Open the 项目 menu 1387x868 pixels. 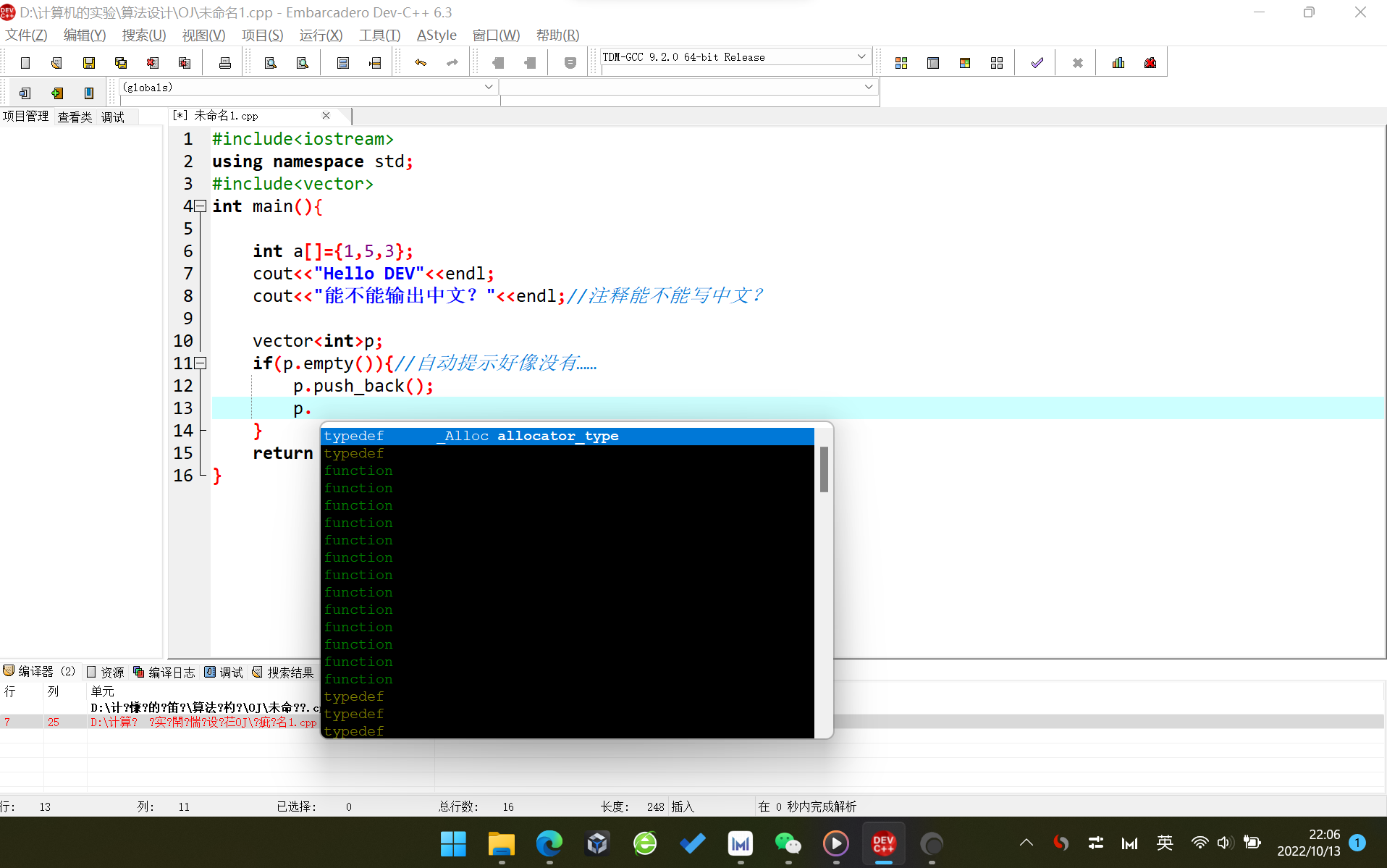[x=262, y=35]
